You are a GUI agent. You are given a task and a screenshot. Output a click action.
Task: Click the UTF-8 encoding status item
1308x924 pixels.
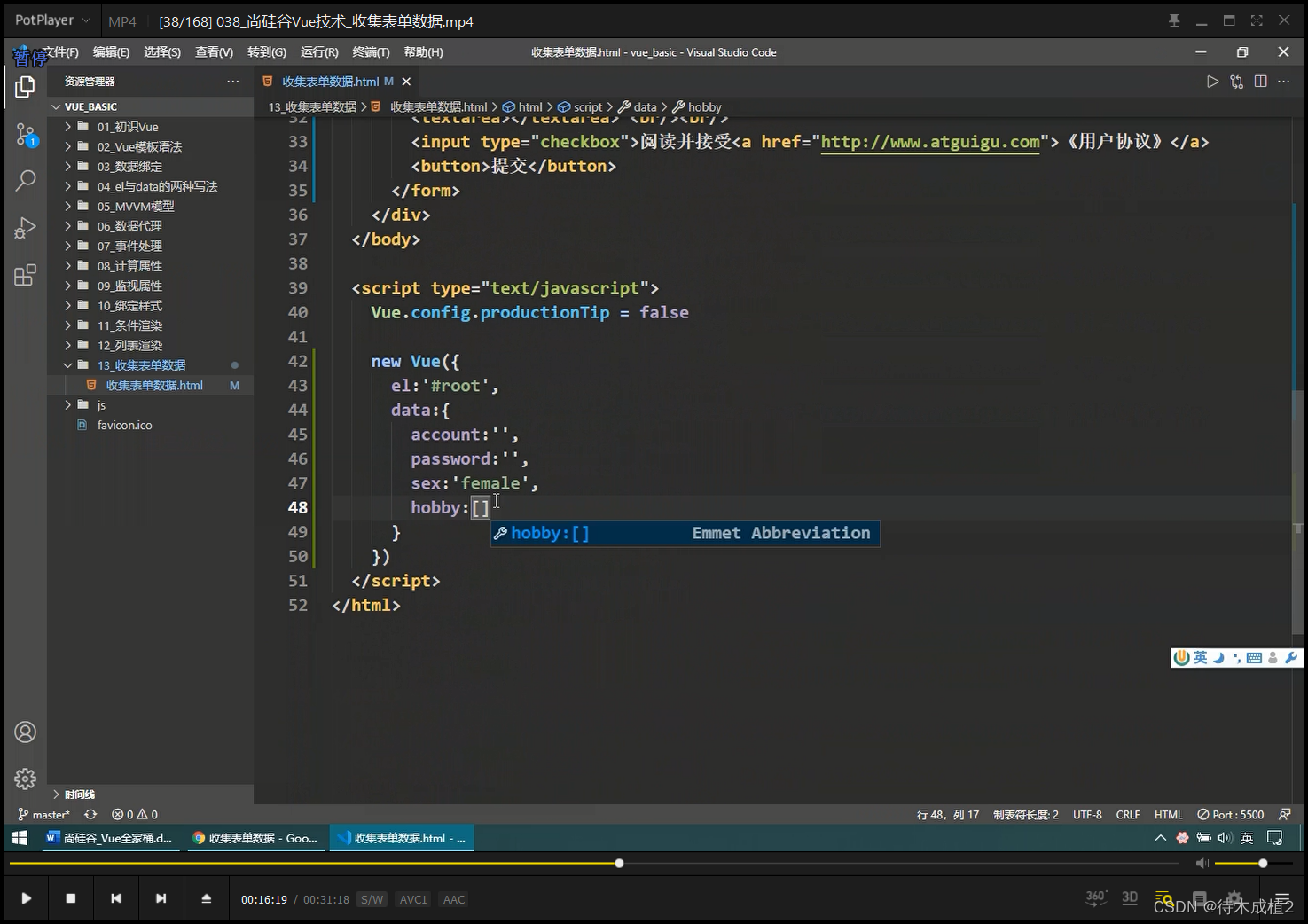pos(1087,814)
